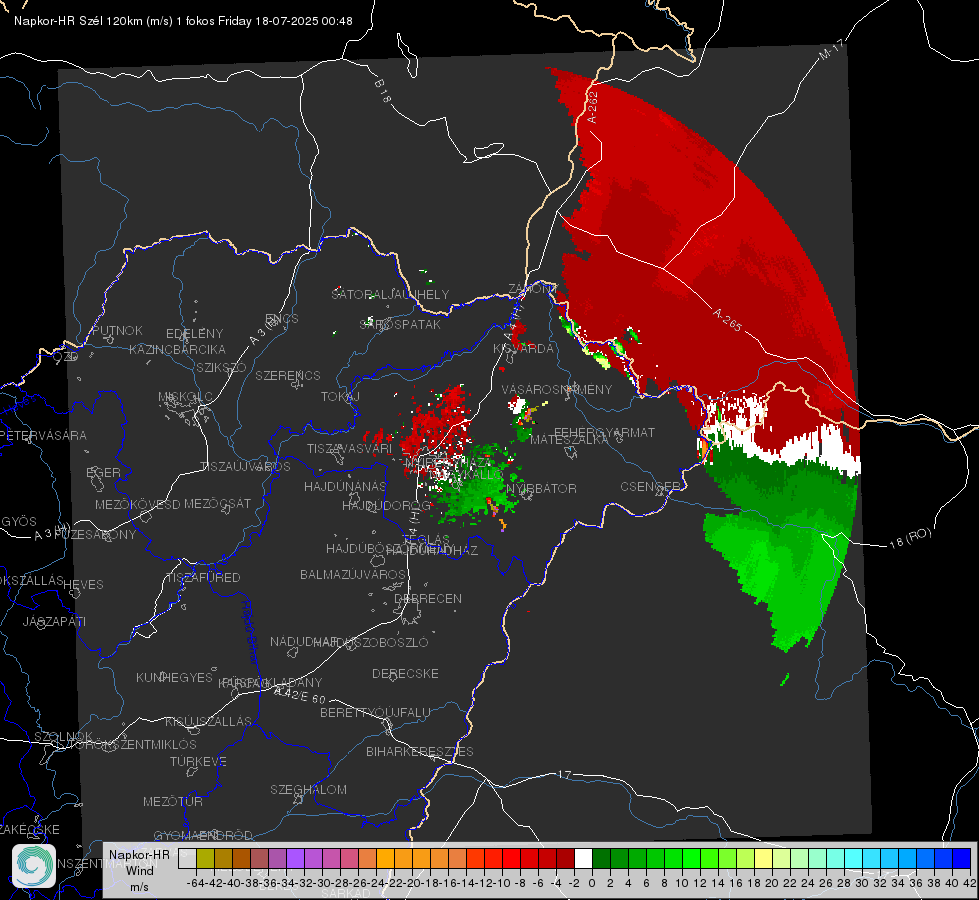Screen dimensions: 979x900
Task: Click the white swatch in the wind legend
Action: click(x=583, y=858)
